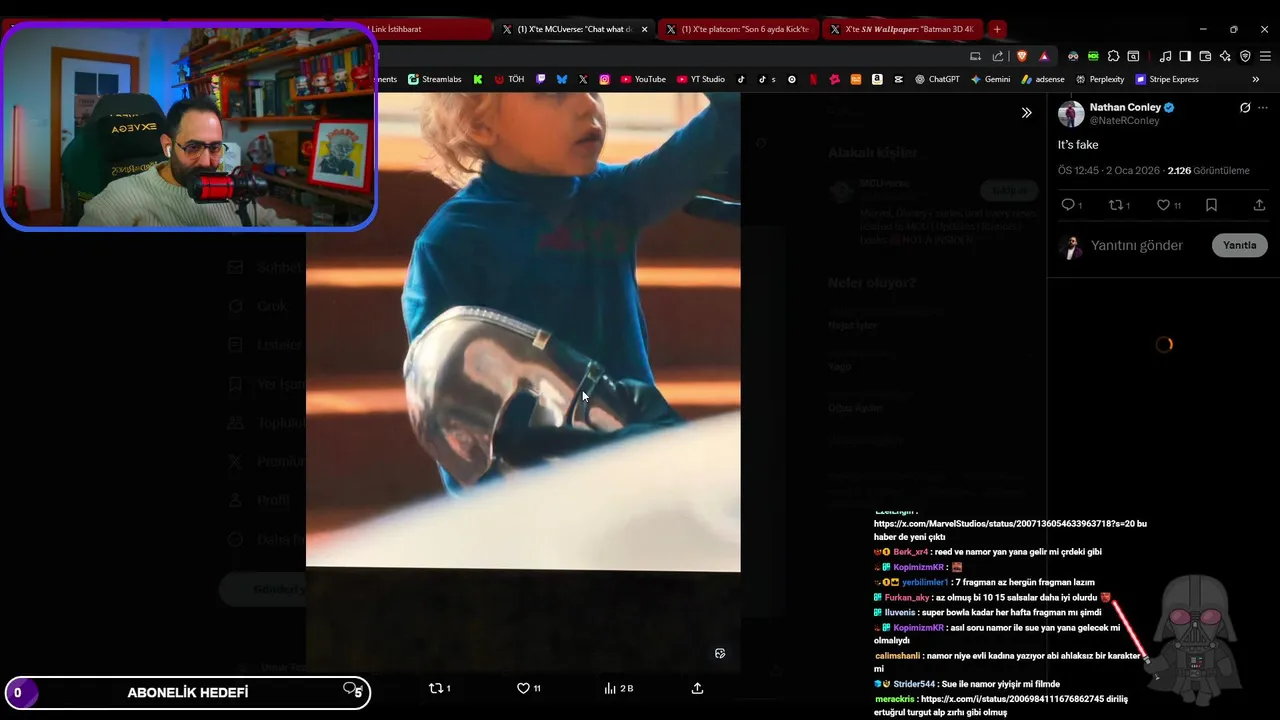Screen dimensions: 1280x720
Task: Open the Netflix bookmark icon
Action: tap(813, 79)
